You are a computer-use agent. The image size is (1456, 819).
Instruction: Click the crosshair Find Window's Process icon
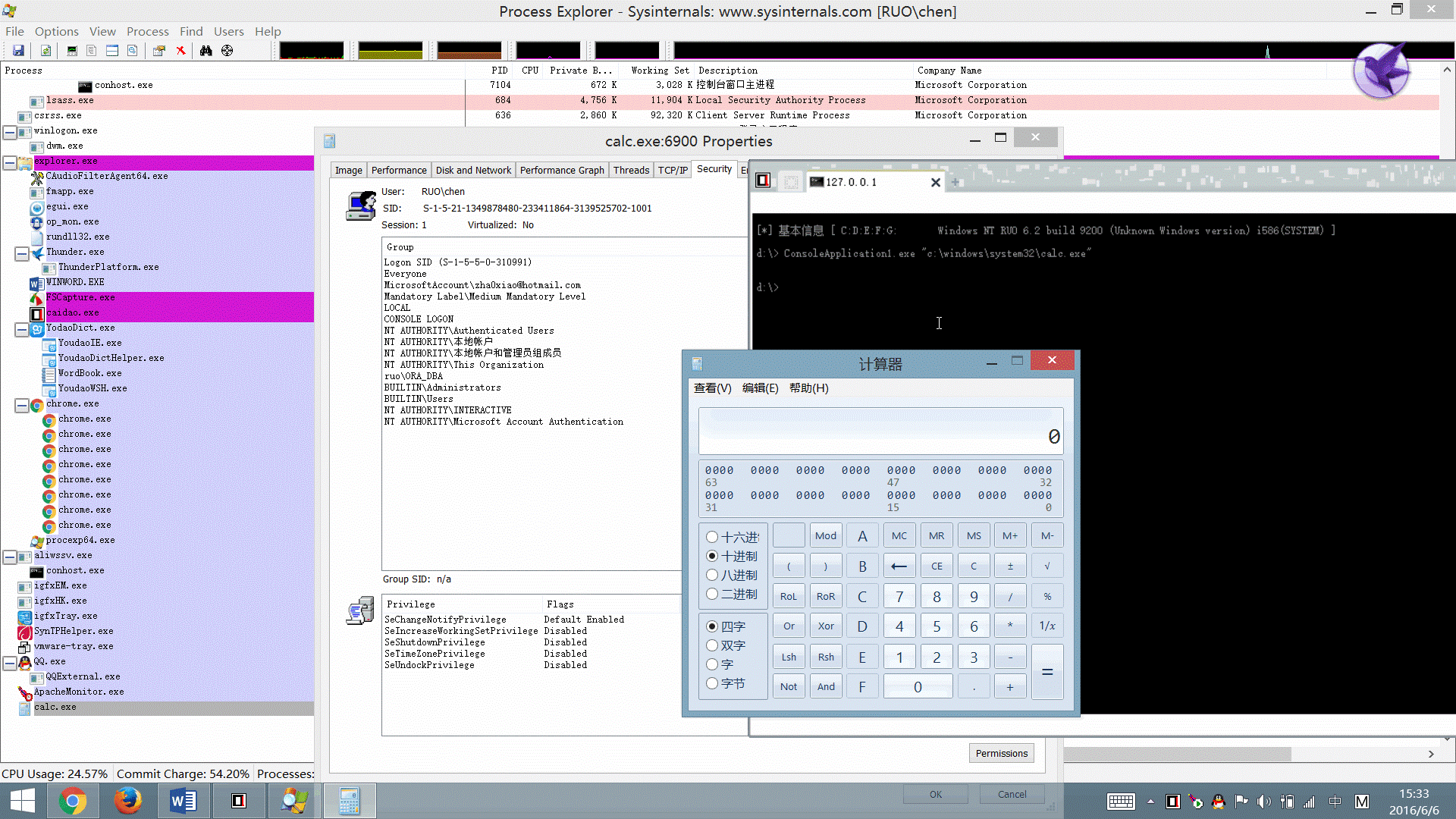click(x=227, y=51)
